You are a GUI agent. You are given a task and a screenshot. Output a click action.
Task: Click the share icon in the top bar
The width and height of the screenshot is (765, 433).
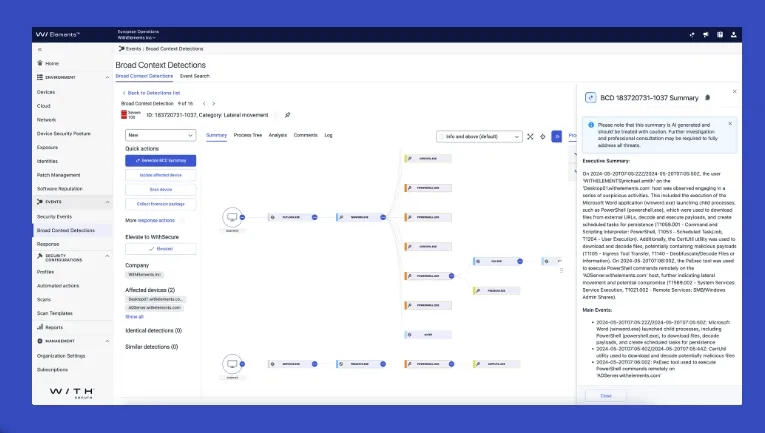click(x=692, y=35)
